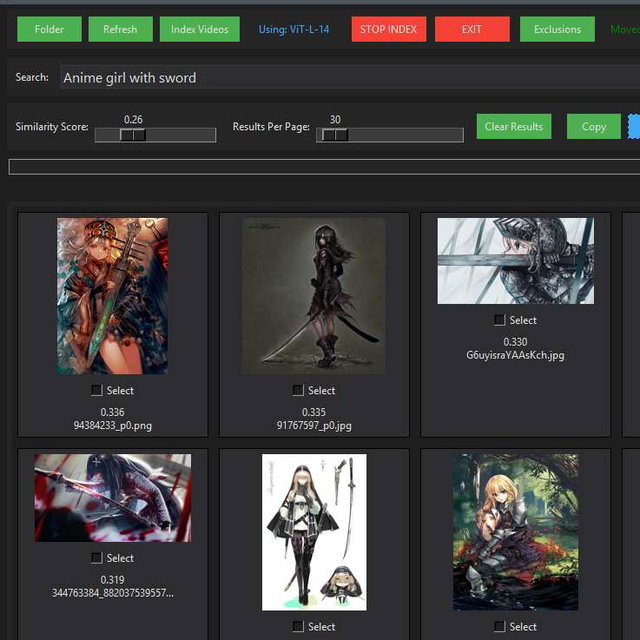The image size is (640, 640).
Task: Open the blonde knight forest thumbnail
Action: (x=516, y=532)
